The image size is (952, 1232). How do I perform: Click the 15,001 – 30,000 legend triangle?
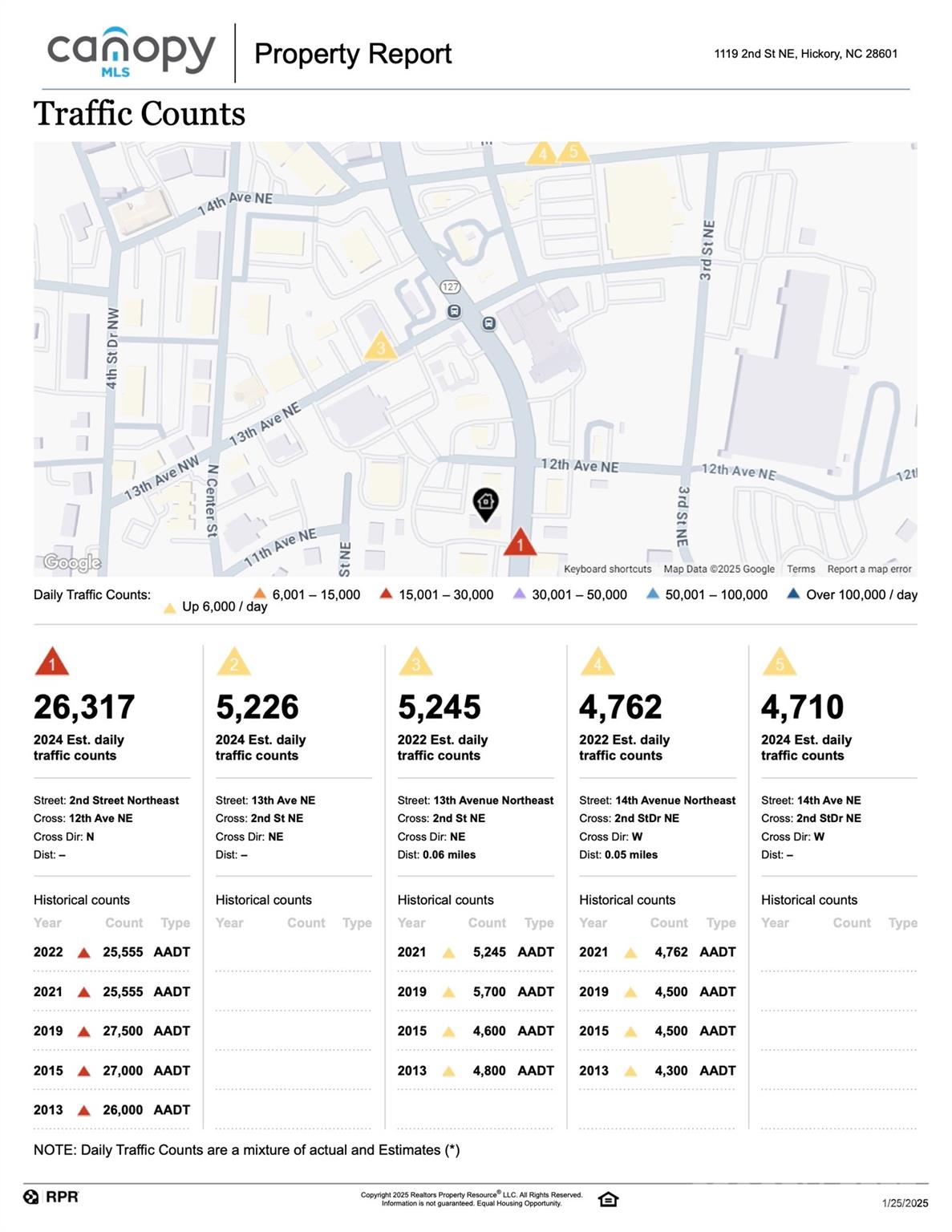pos(386,594)
